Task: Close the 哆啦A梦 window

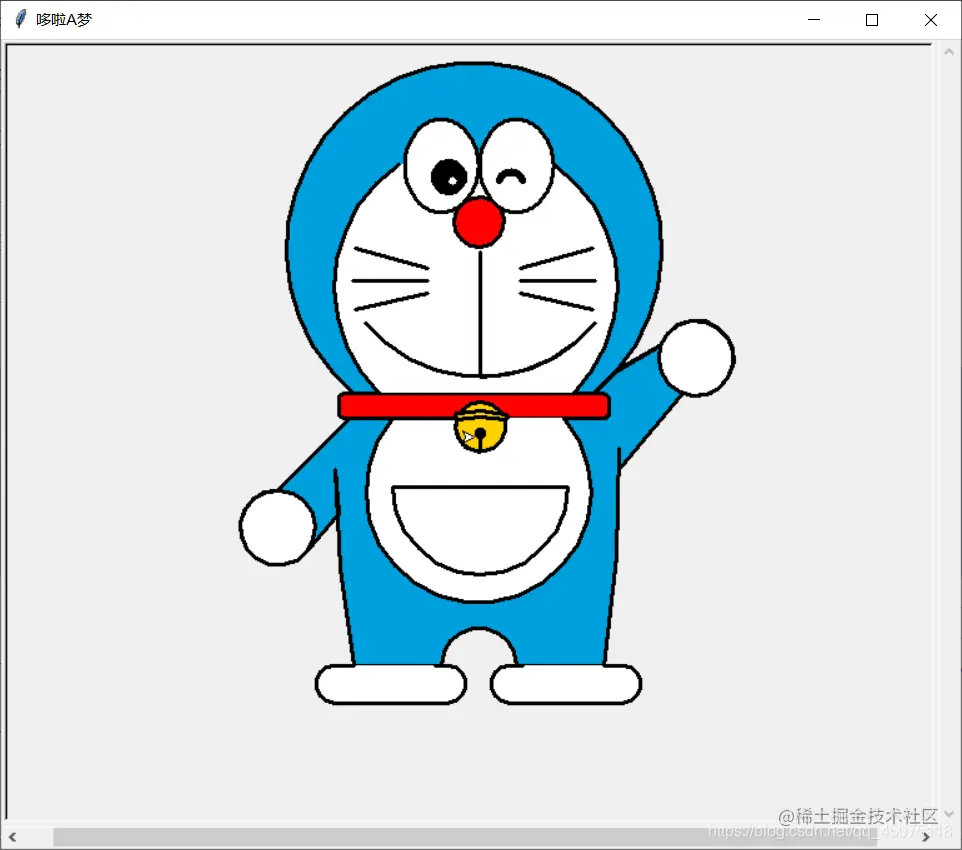Action: [930, 20]
